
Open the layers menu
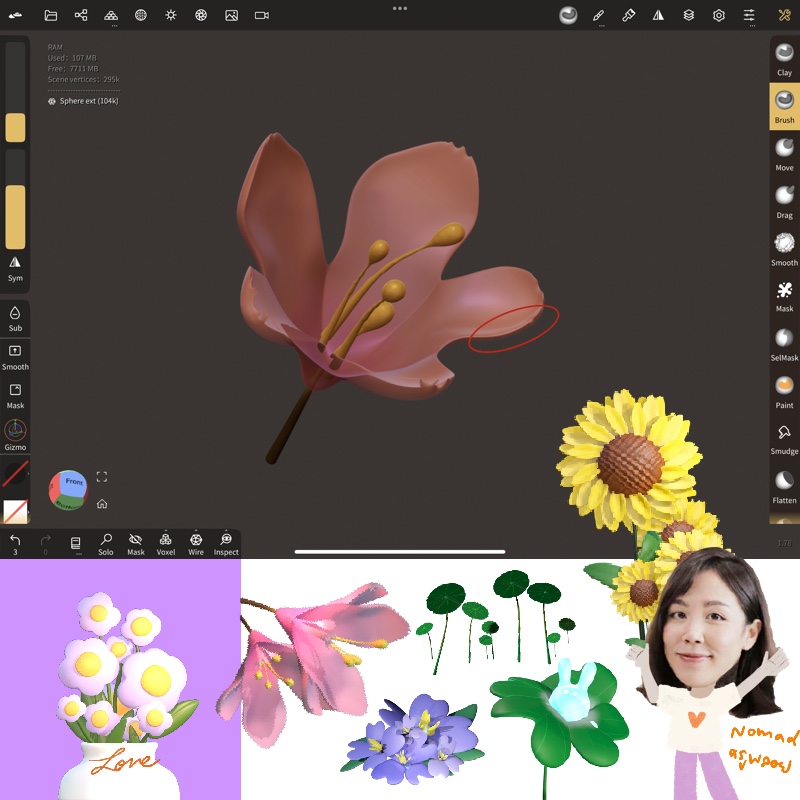(689, 16)
